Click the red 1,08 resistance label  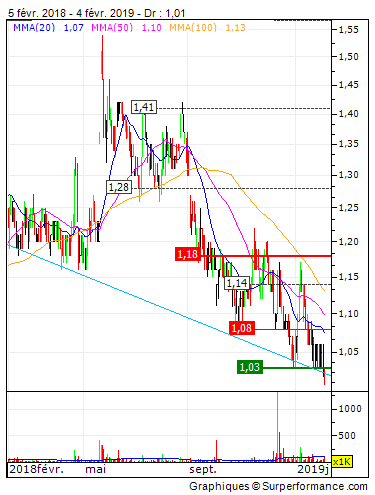pos(242,328)
